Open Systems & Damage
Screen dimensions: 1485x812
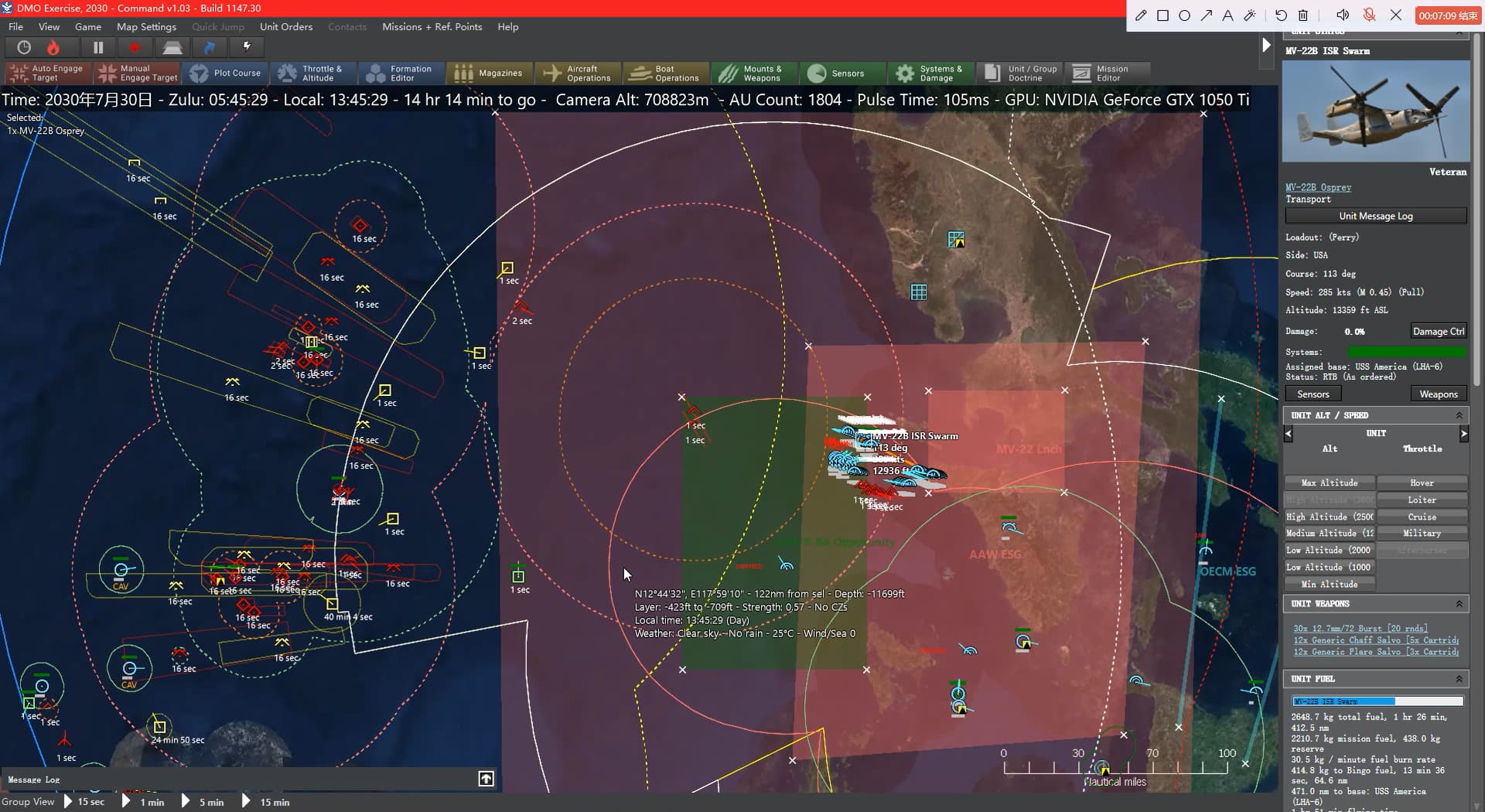click(x=931, y=73)
